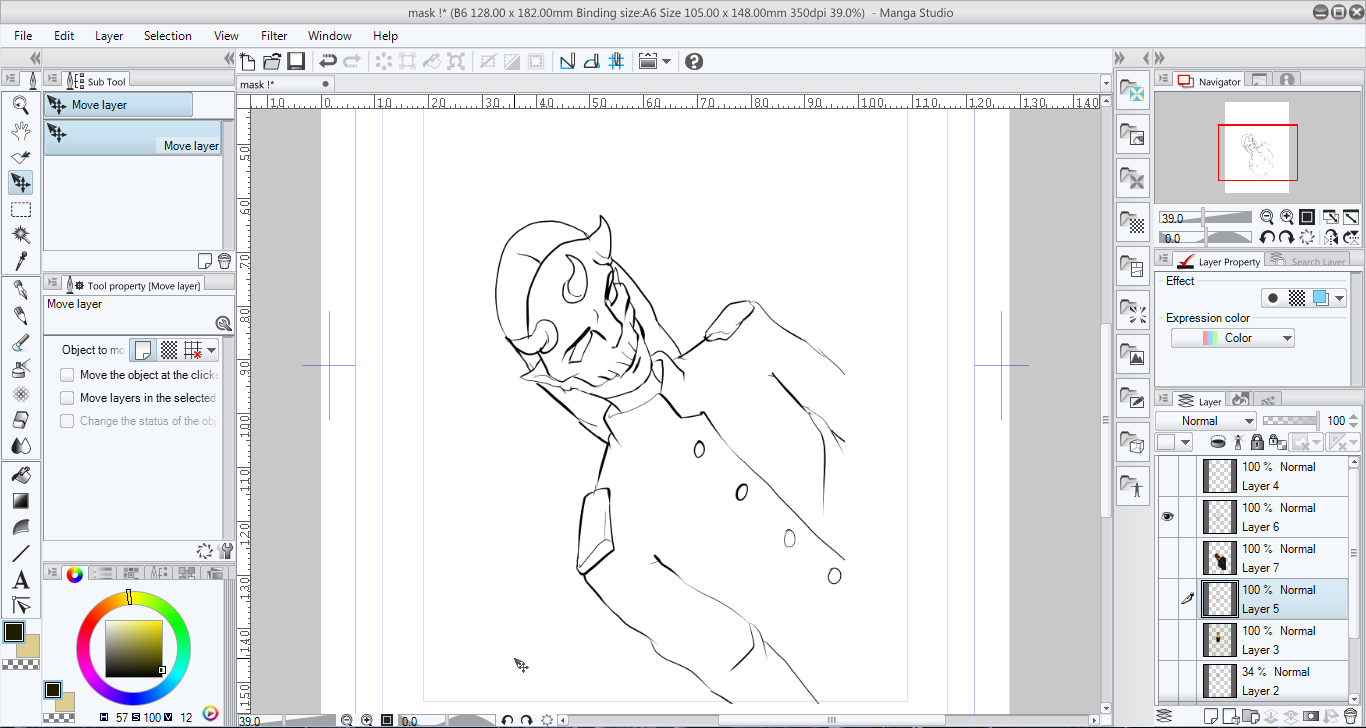Enable 'Move layers in the selected' checkbox
The image size is (1366, 728).
(67, 398)
